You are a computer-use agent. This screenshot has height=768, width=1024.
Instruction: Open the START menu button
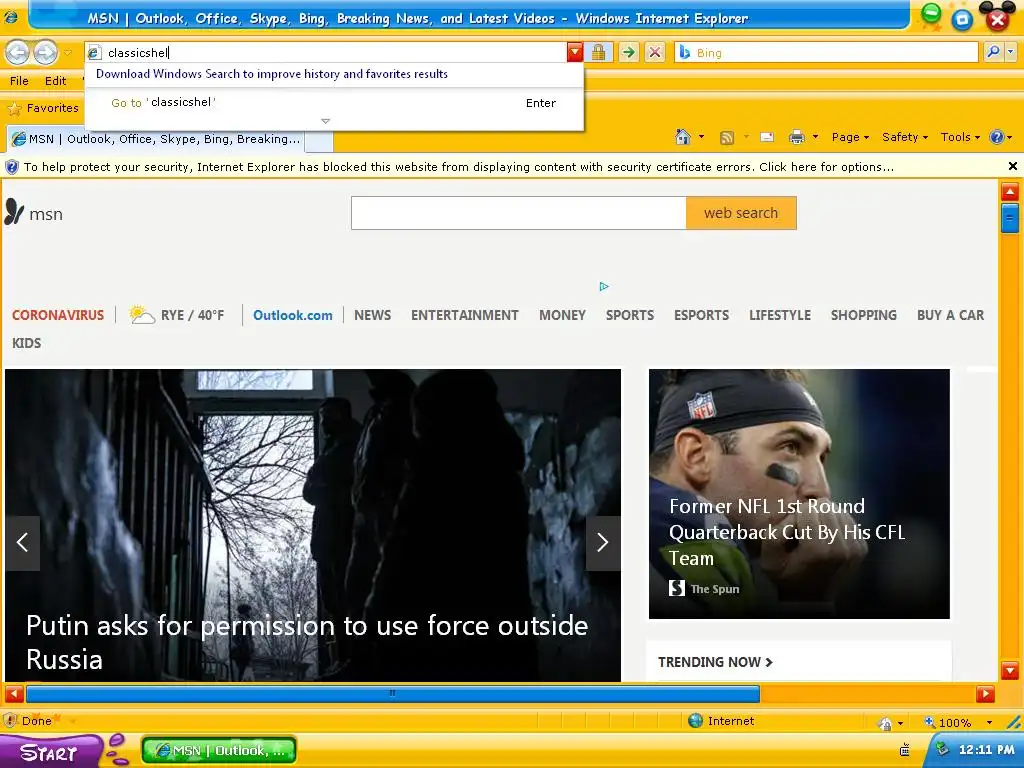pyautogui.click(x=49, y=752)
